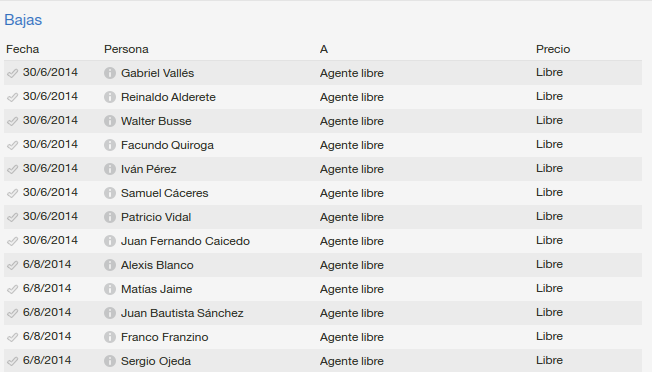Click the Fecha column header
The height and width of the screenshot is (372, 652).
coord(22,49)
